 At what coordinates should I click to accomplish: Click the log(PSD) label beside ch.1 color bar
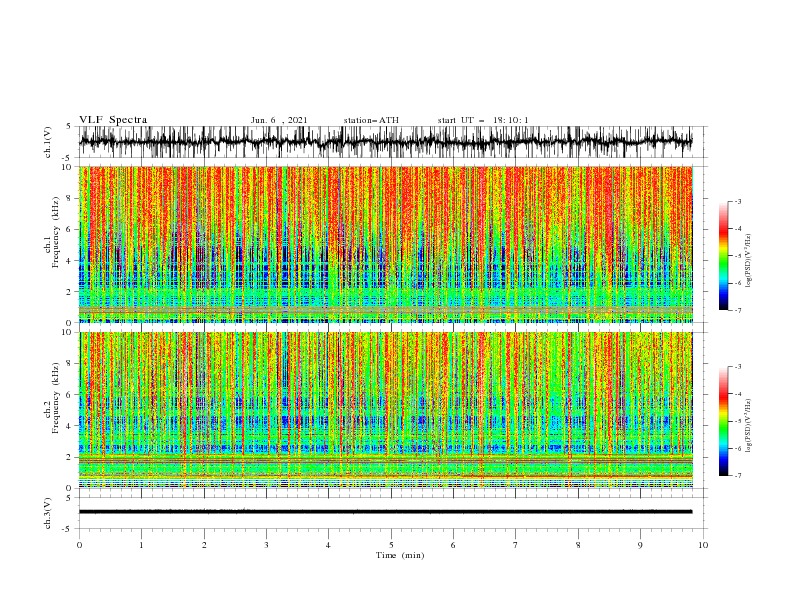tap(748, 261)
